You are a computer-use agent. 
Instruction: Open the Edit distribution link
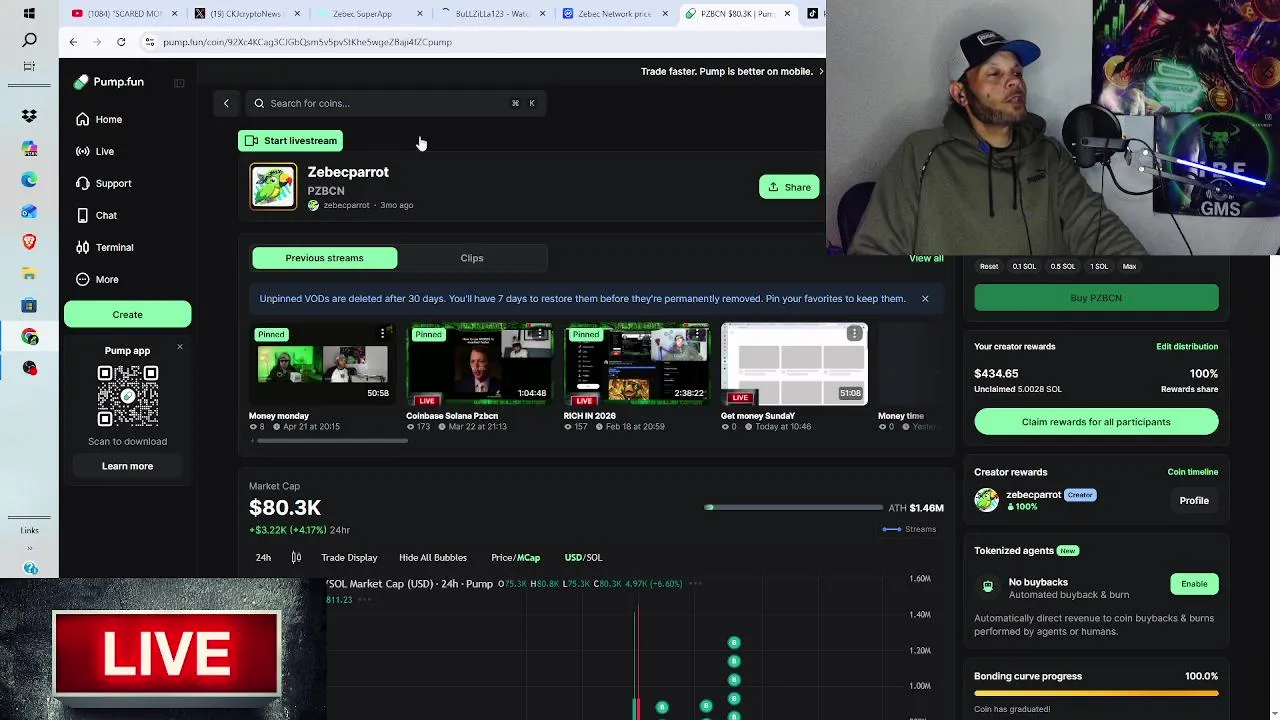(x=1187, y=346)
